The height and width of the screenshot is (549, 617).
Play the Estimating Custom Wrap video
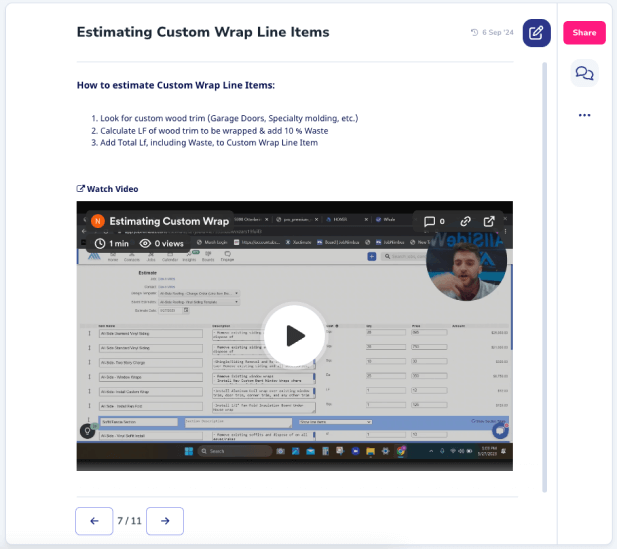pos(295,335)
